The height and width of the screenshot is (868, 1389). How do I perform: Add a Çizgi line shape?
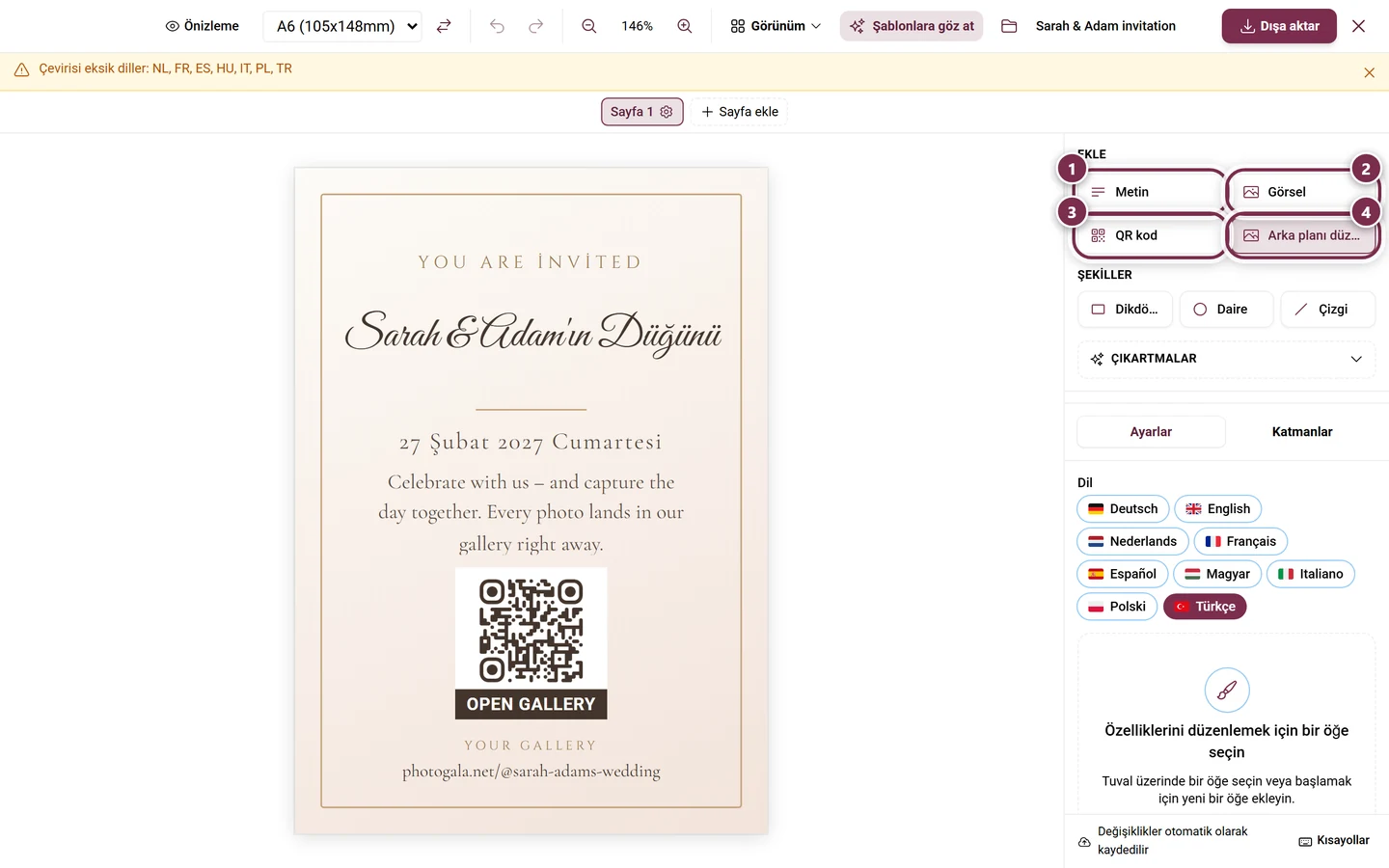click(x=1328, y=310)
